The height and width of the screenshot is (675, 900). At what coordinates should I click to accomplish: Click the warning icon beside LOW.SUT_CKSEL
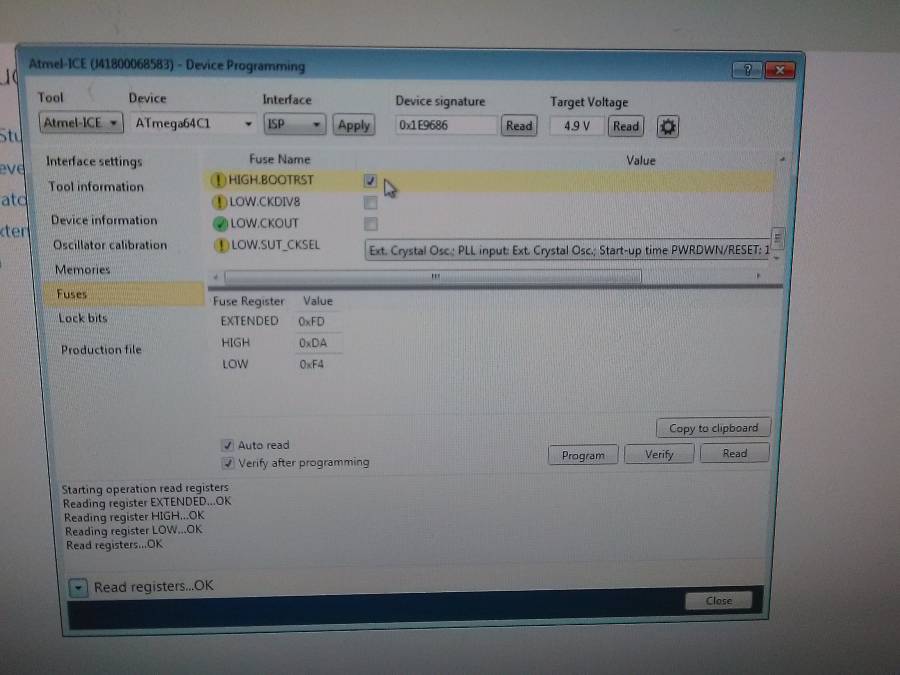222,246
